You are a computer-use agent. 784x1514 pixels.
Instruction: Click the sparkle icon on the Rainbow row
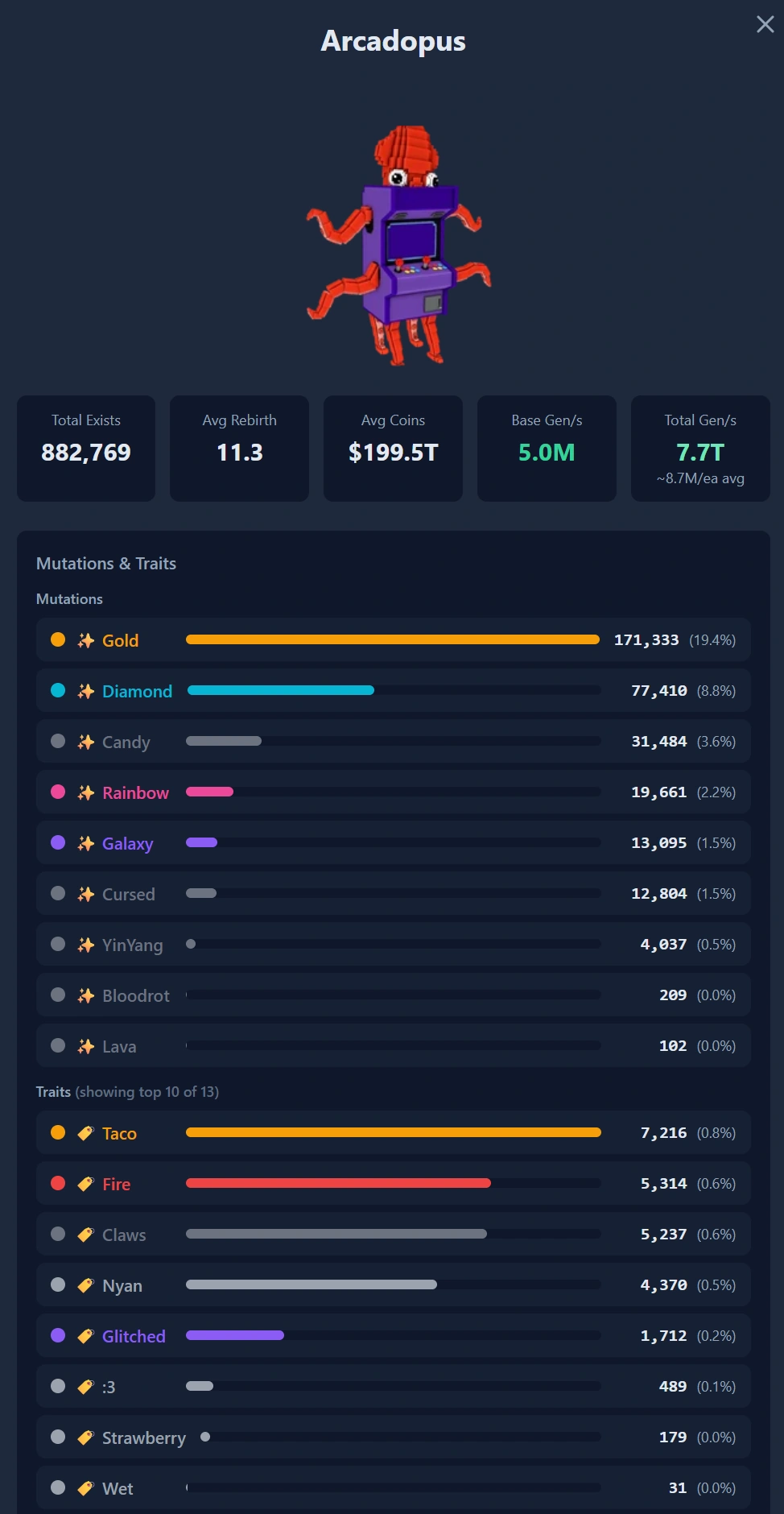click(x=86, y=792)
